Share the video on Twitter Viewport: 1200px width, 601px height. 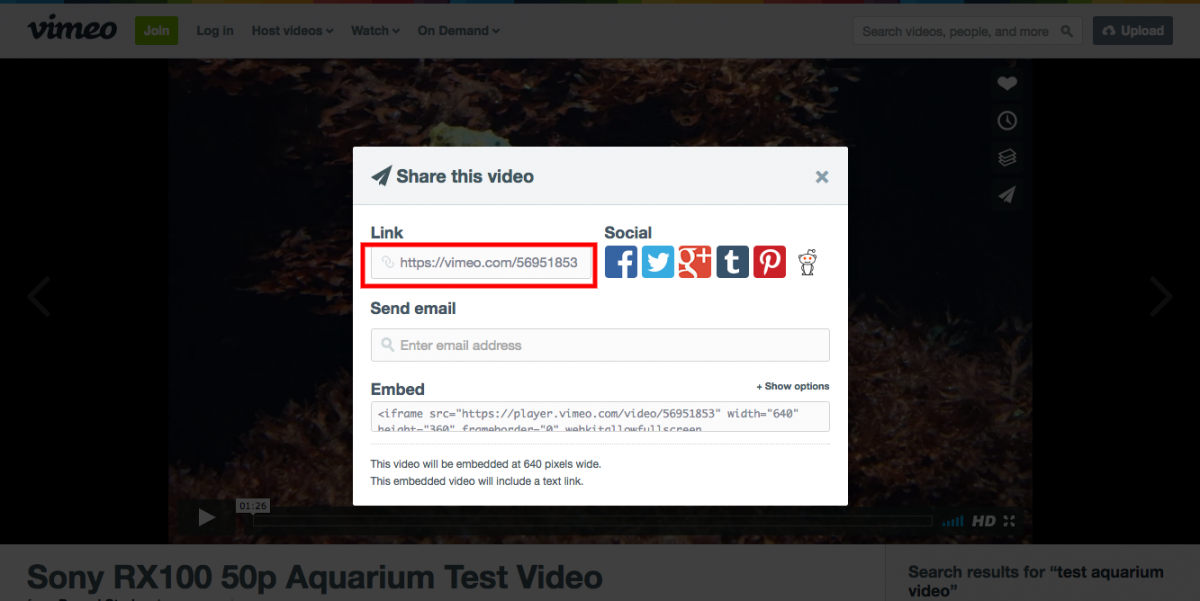coord(658,262)
